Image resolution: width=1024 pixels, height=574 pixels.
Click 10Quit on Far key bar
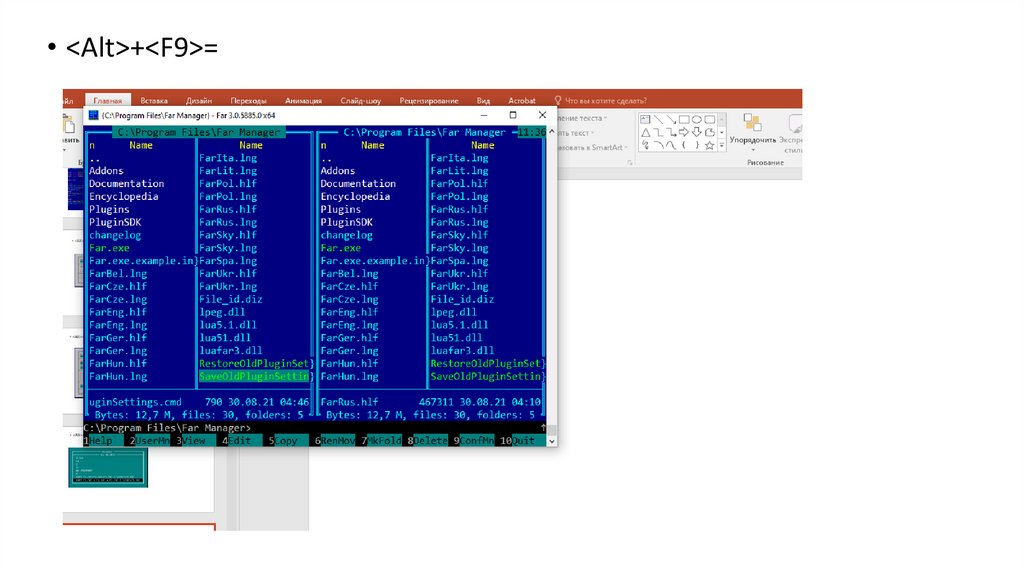522,441
